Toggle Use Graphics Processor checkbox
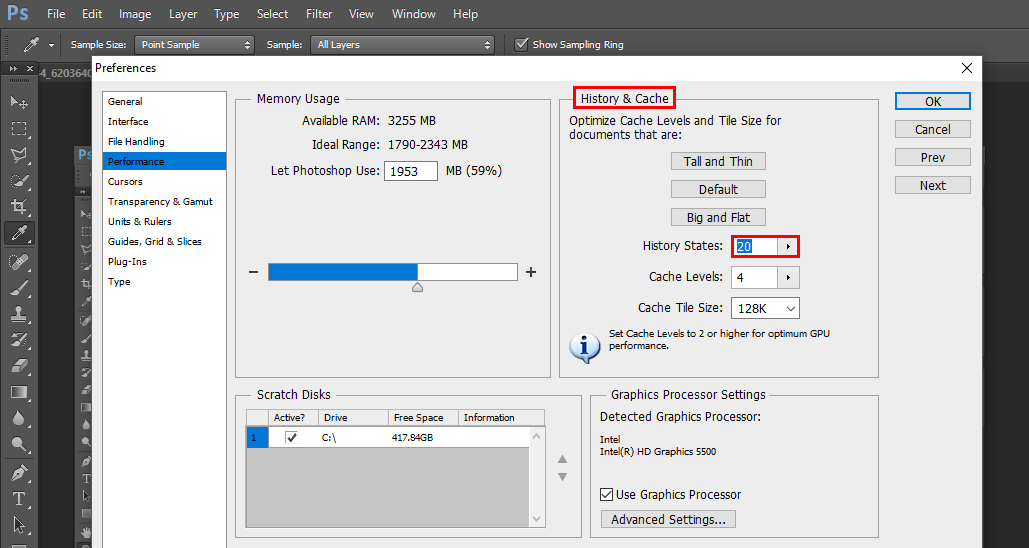The image size is (1029, 548). point(607,494)
